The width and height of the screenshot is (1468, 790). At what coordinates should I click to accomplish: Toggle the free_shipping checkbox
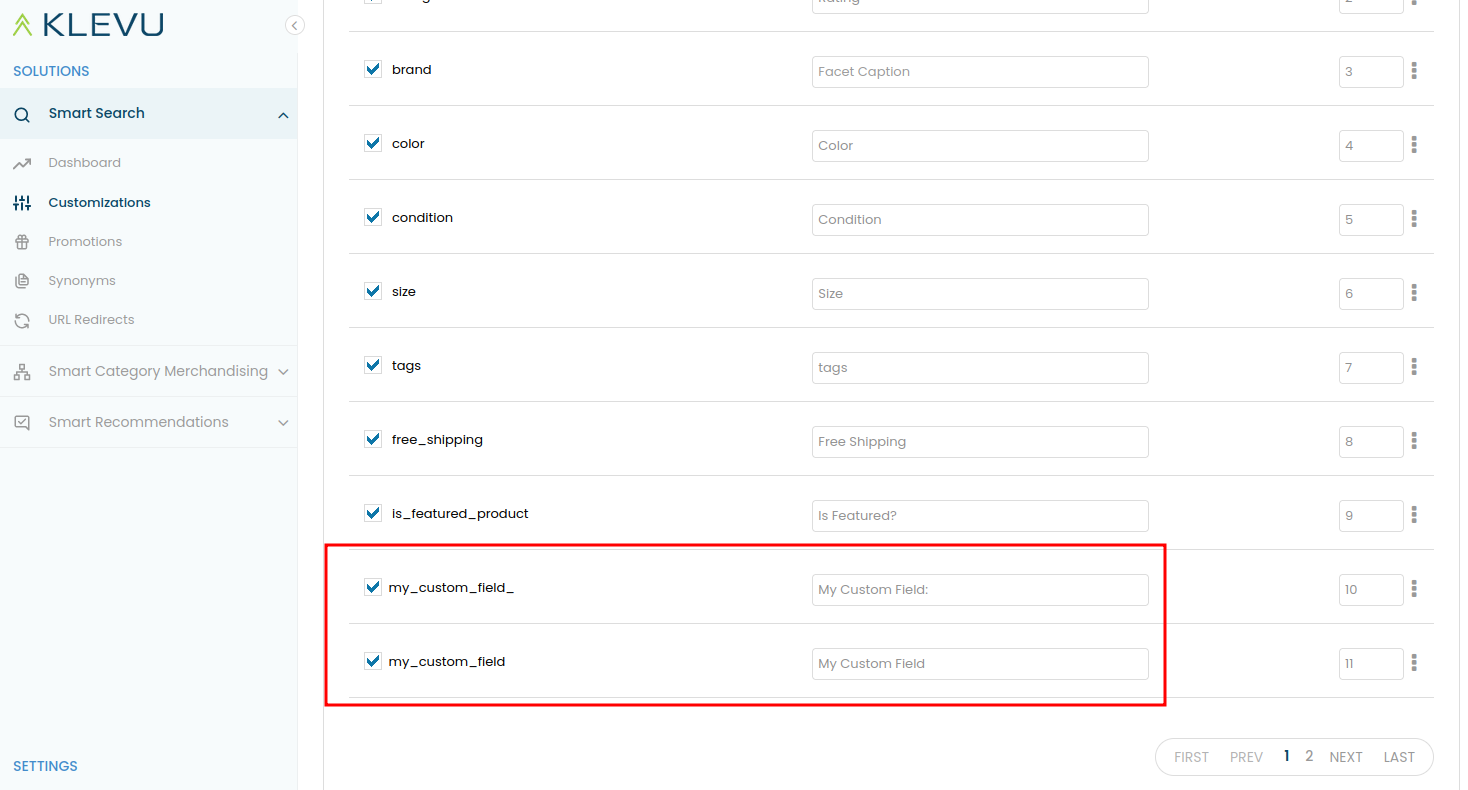[x=373, y=440]
